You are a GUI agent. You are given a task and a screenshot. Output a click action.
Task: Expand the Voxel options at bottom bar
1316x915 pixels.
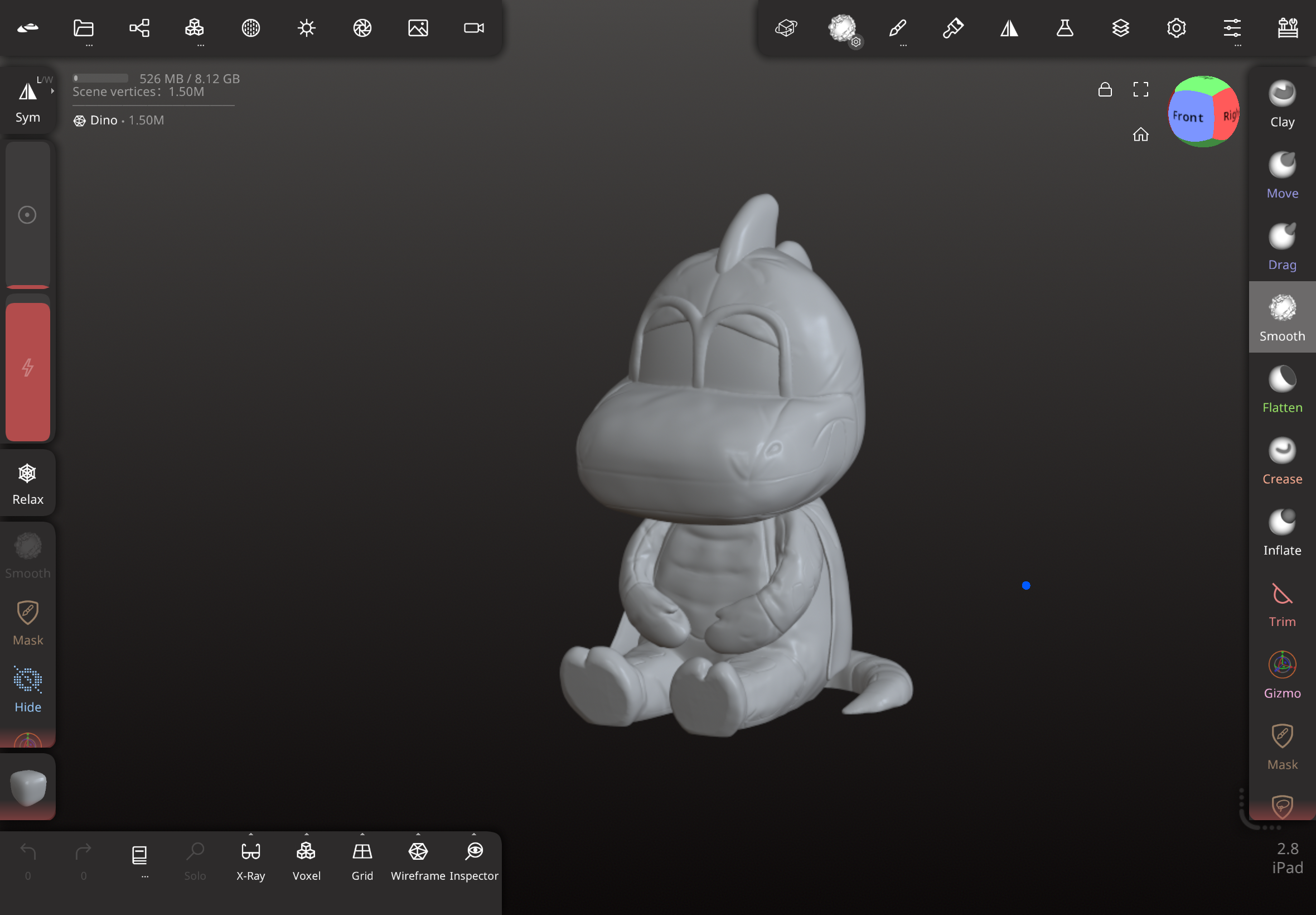pos(307,834)
